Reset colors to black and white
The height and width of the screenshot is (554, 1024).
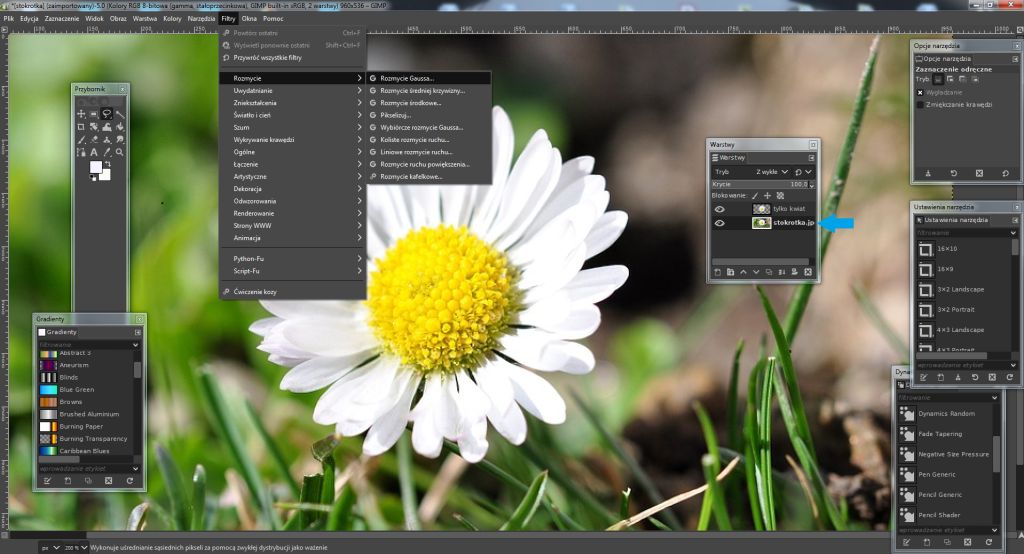tap(93, 178)
